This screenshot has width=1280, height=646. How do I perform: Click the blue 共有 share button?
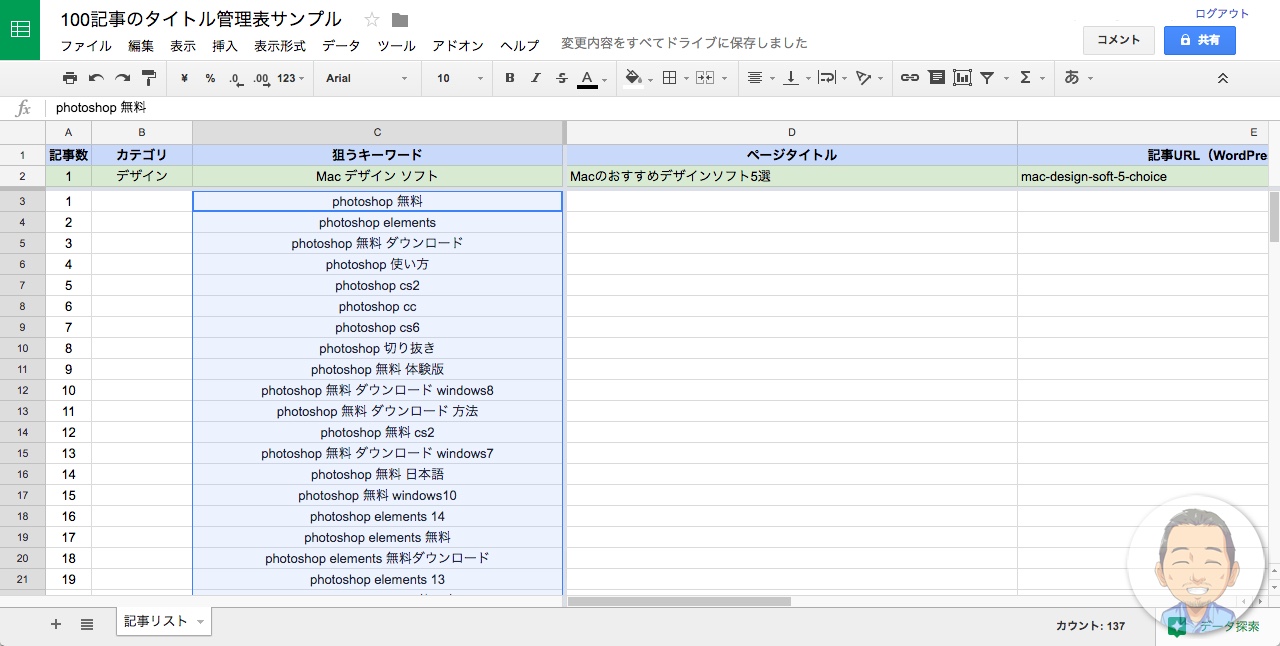click(x=1199, y=40)
